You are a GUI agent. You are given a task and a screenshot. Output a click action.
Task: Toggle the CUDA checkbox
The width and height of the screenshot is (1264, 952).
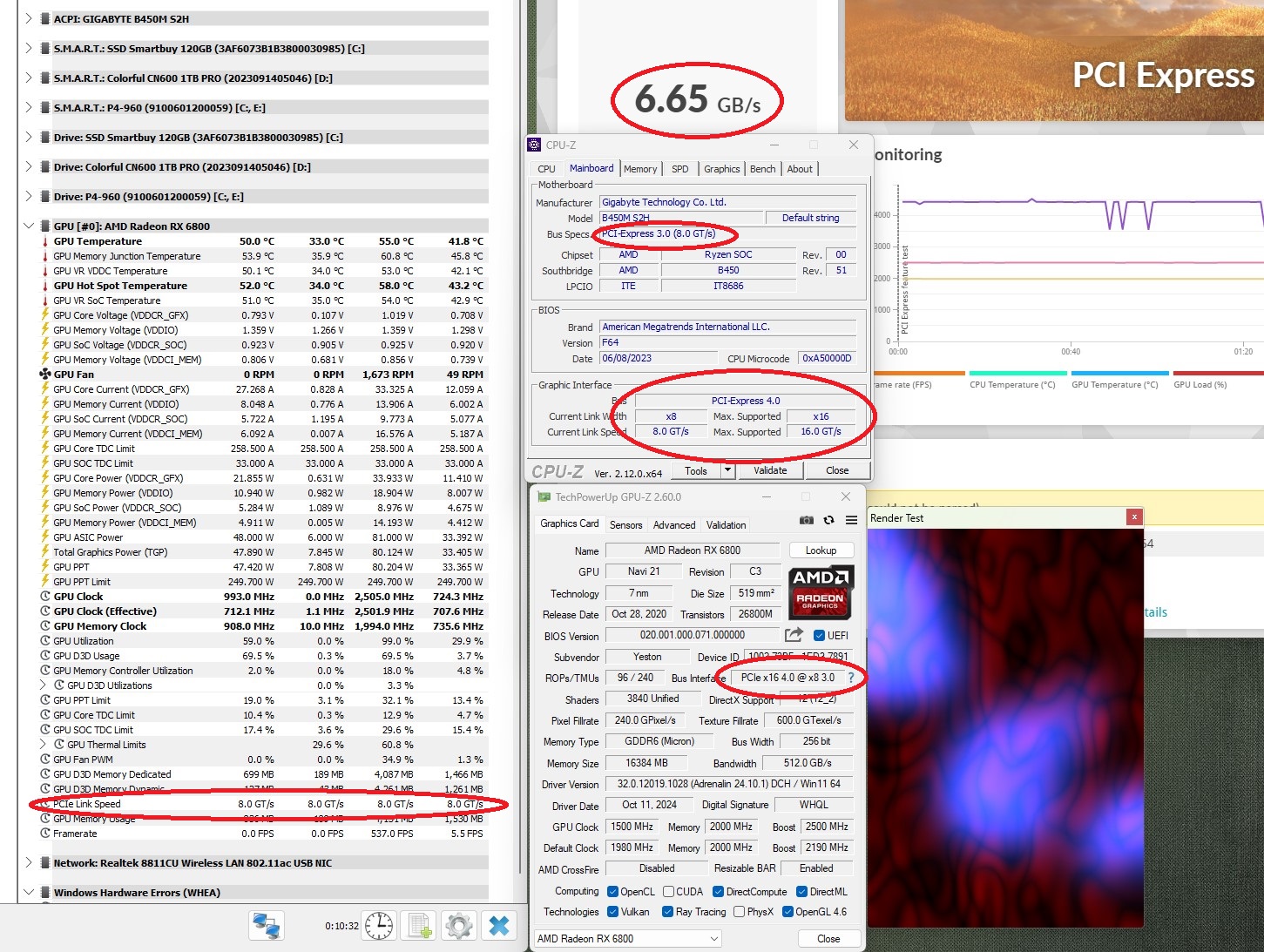pyautogui.click(x=668, y=892)
